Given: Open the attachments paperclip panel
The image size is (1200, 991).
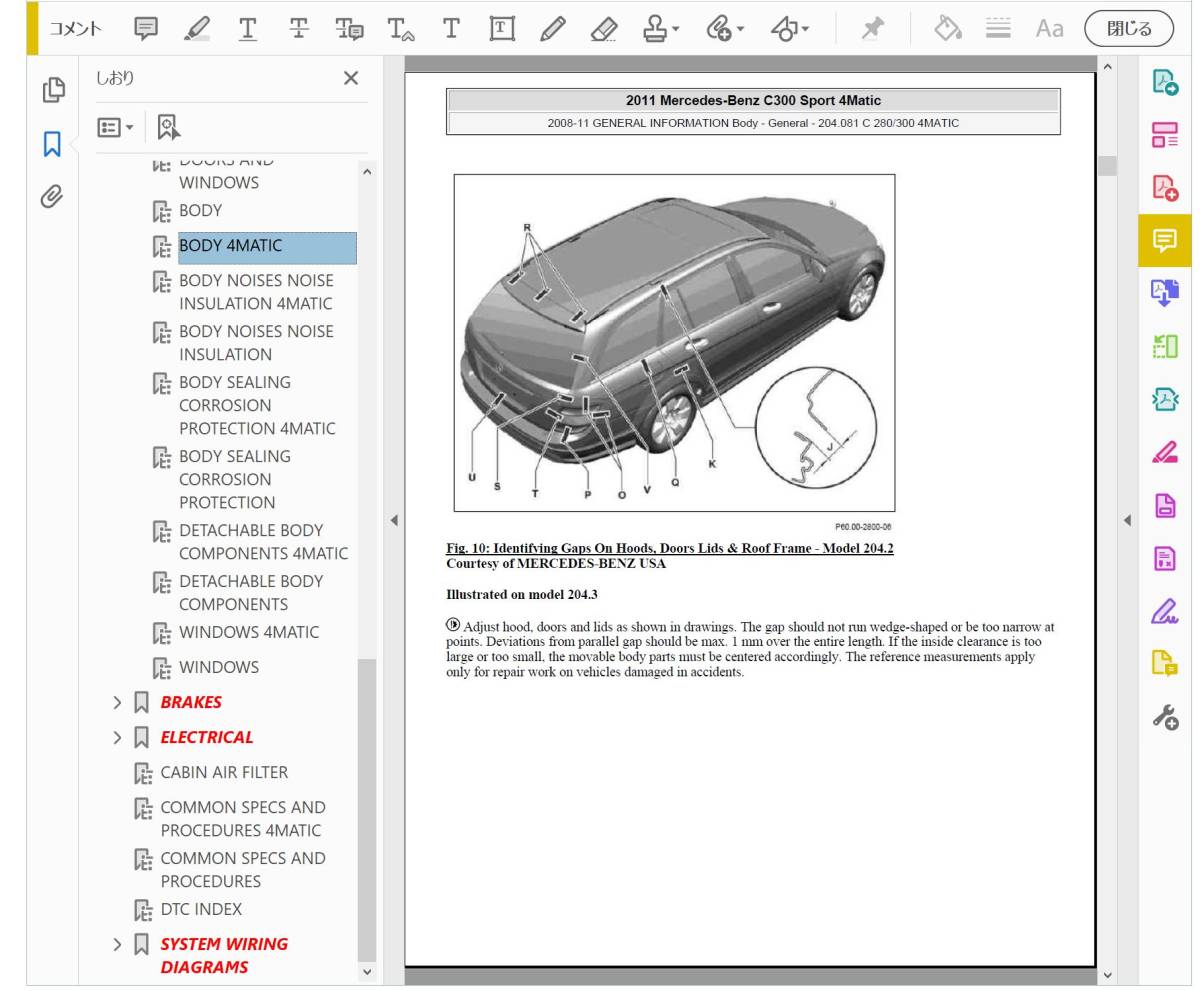Looking at the screenshot, I should [x=53, y=196].
